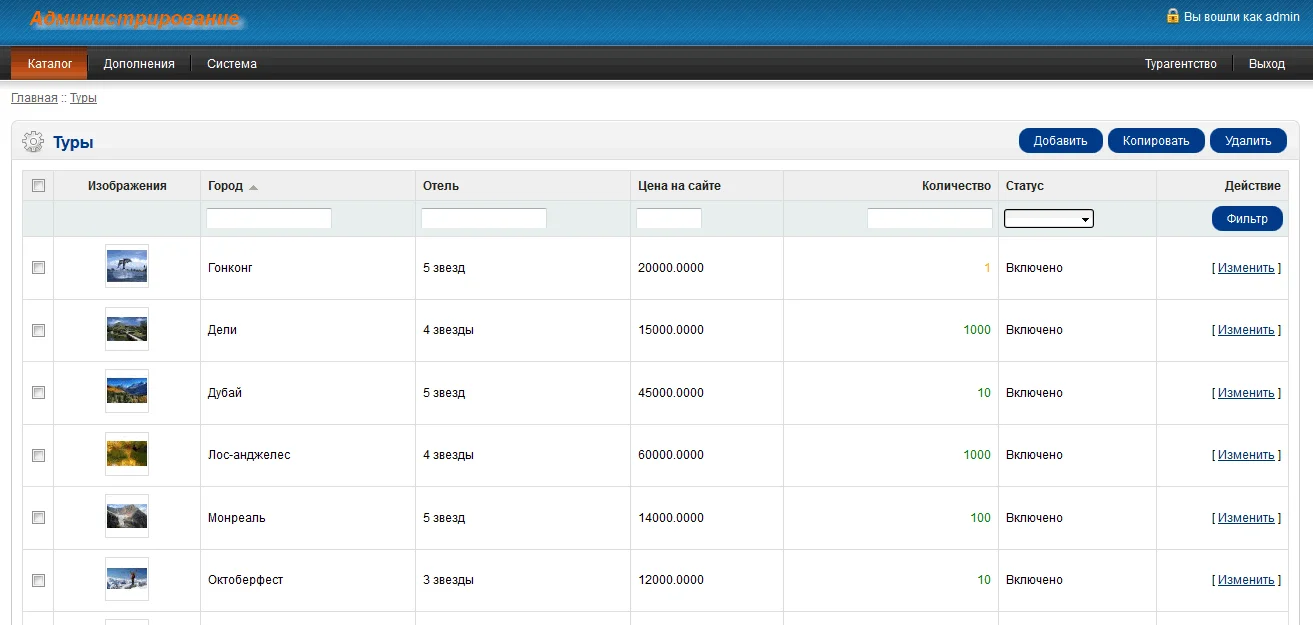Click the gear icon beside Туры heading
1313x625 pixels.
coord(33,142)
